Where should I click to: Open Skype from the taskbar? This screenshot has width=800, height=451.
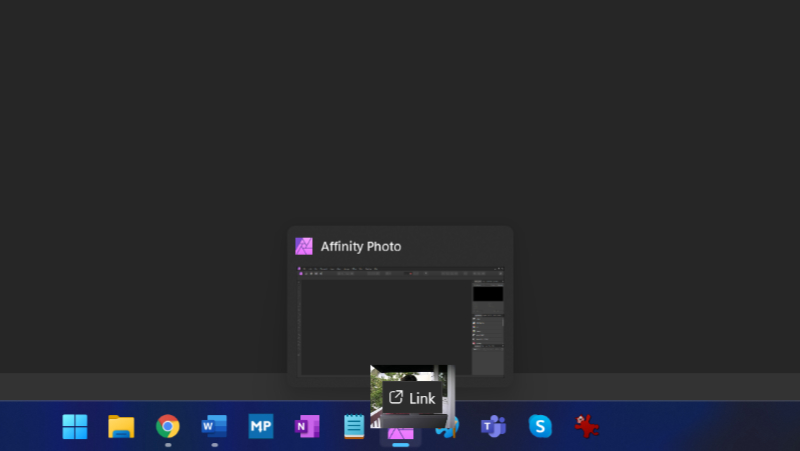tap(540, 426)
